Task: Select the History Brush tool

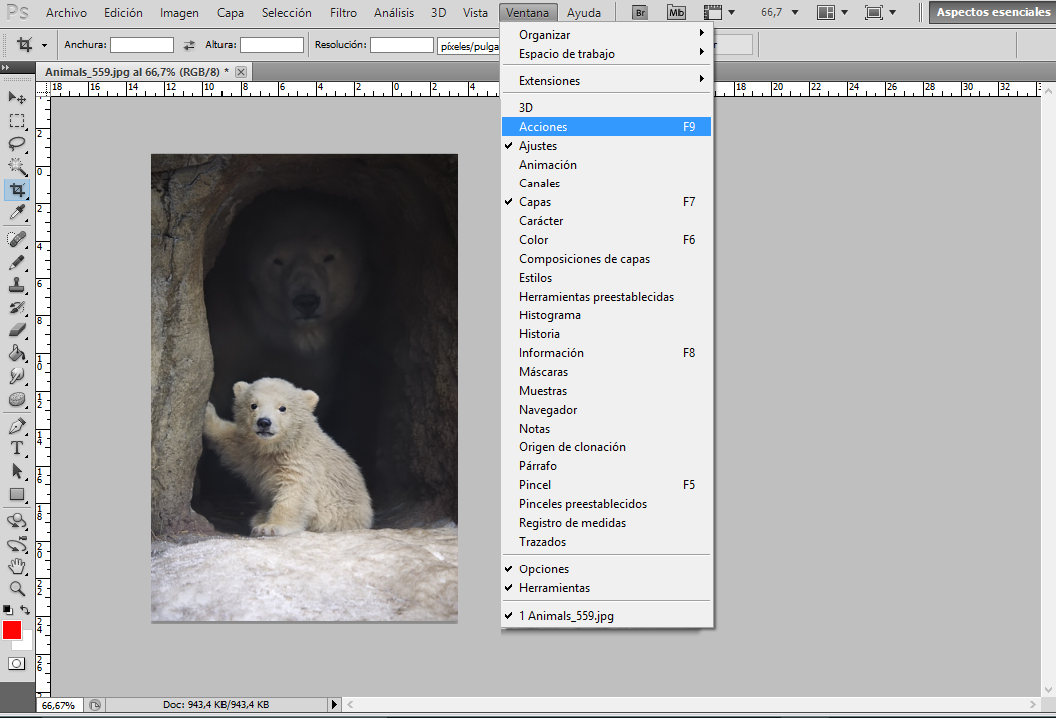Action: click(17, 308)
